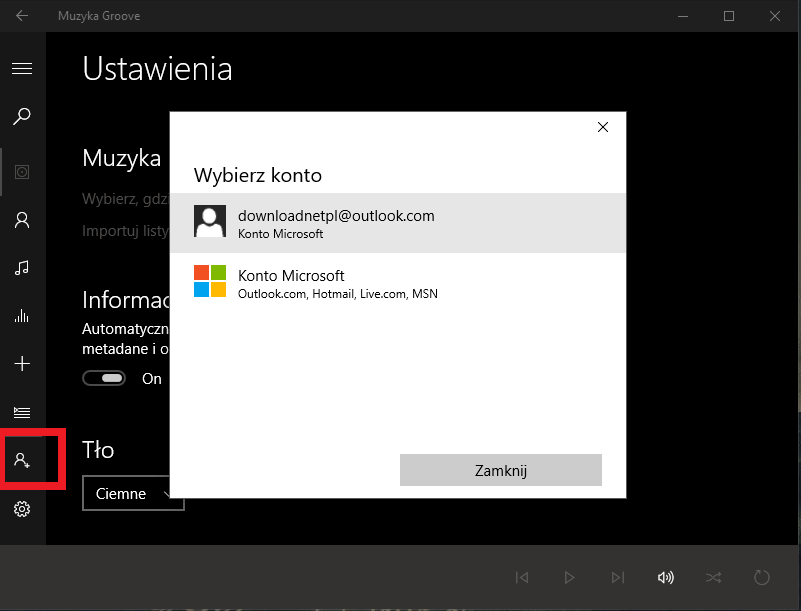Minimize the Muzyka Groove window
The image size is (801, 611).
(x=683, y=16)
